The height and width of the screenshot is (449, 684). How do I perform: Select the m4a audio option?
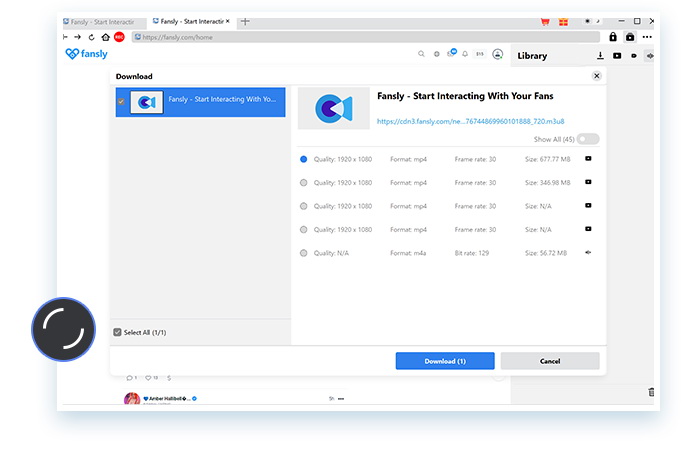304,253
